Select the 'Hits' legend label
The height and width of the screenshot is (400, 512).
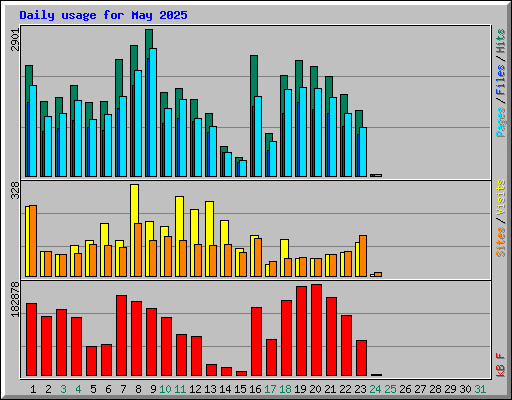pyautogui.click(x=501, y=41)
